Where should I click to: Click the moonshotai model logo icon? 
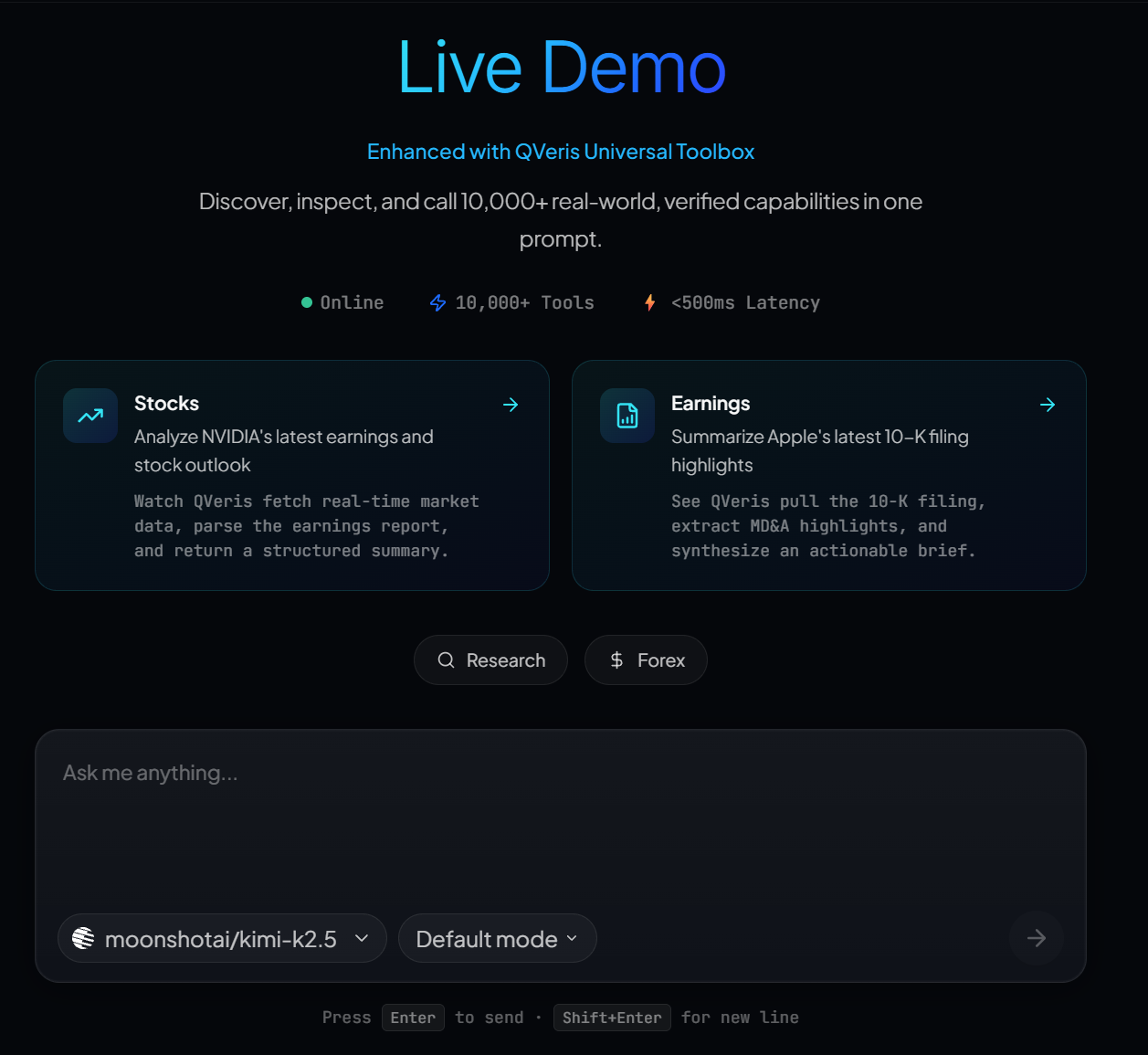[83, 938]
